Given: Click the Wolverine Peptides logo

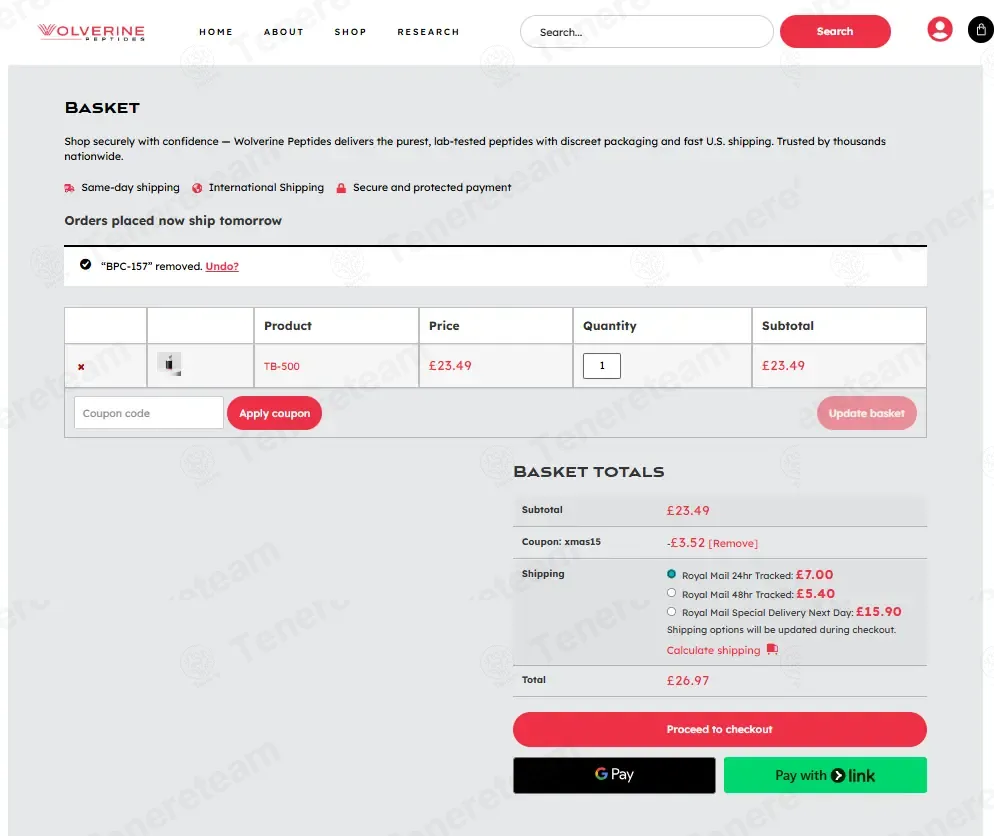Looking at the screenshot, I should tap(91, 32).
